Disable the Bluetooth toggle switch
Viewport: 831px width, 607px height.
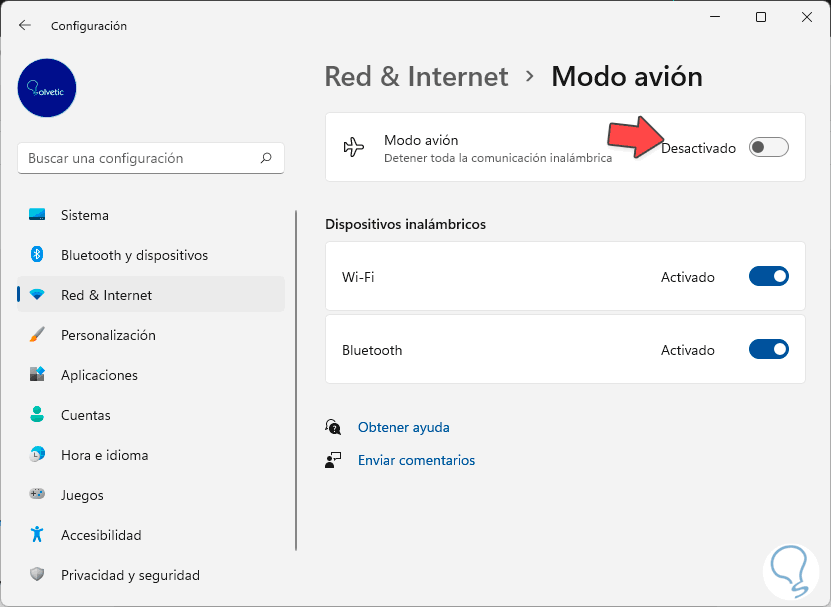[x=768, y=350]
